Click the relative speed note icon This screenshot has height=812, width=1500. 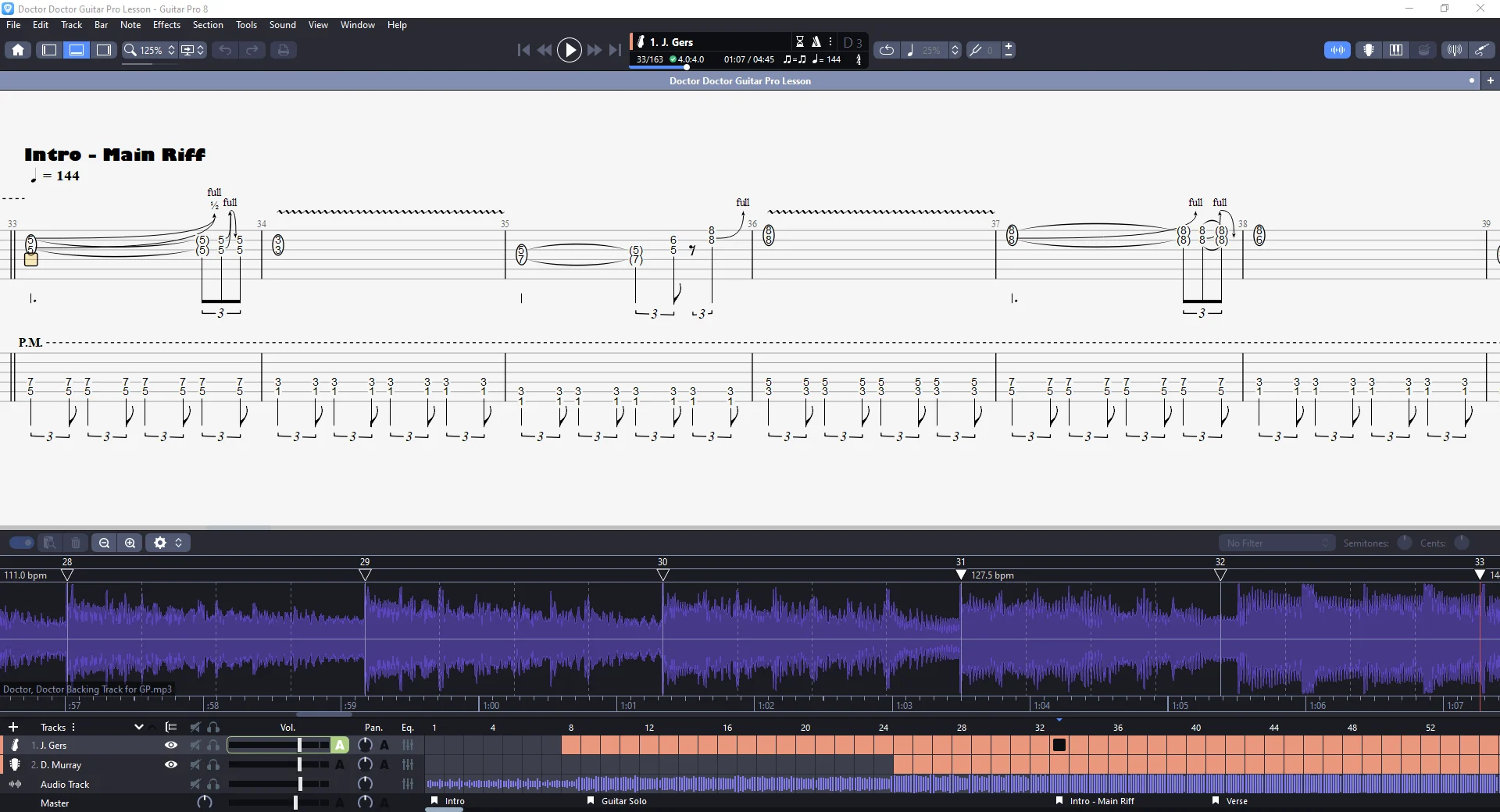(x=910, y=50)
